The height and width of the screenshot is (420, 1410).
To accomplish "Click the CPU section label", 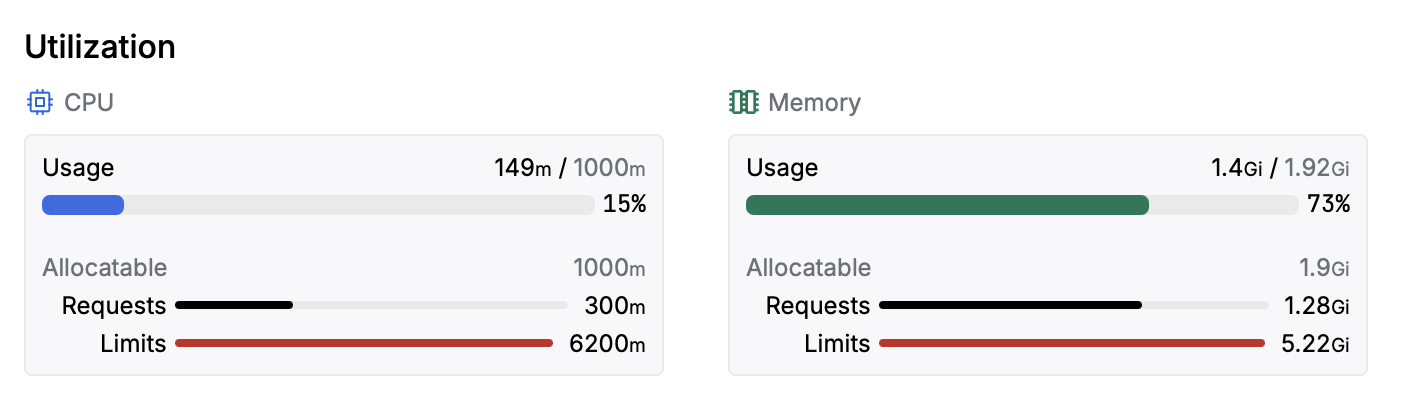I will point(89,102).
